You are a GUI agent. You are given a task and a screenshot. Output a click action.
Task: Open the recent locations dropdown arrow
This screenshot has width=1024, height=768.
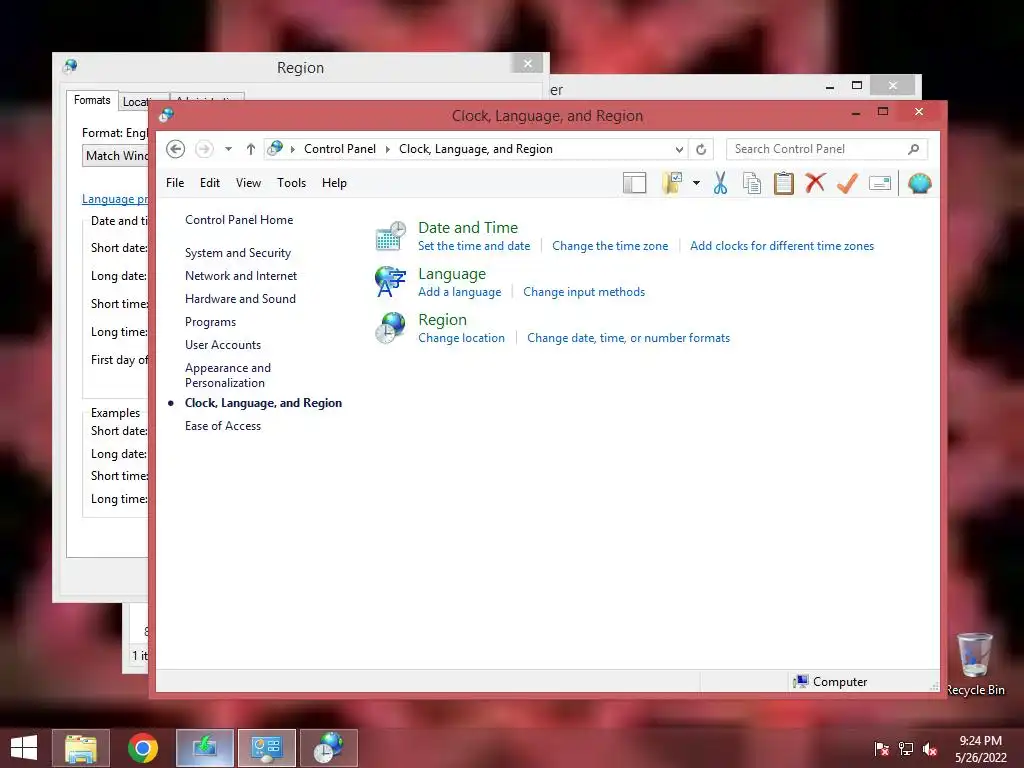pos(229,149)
